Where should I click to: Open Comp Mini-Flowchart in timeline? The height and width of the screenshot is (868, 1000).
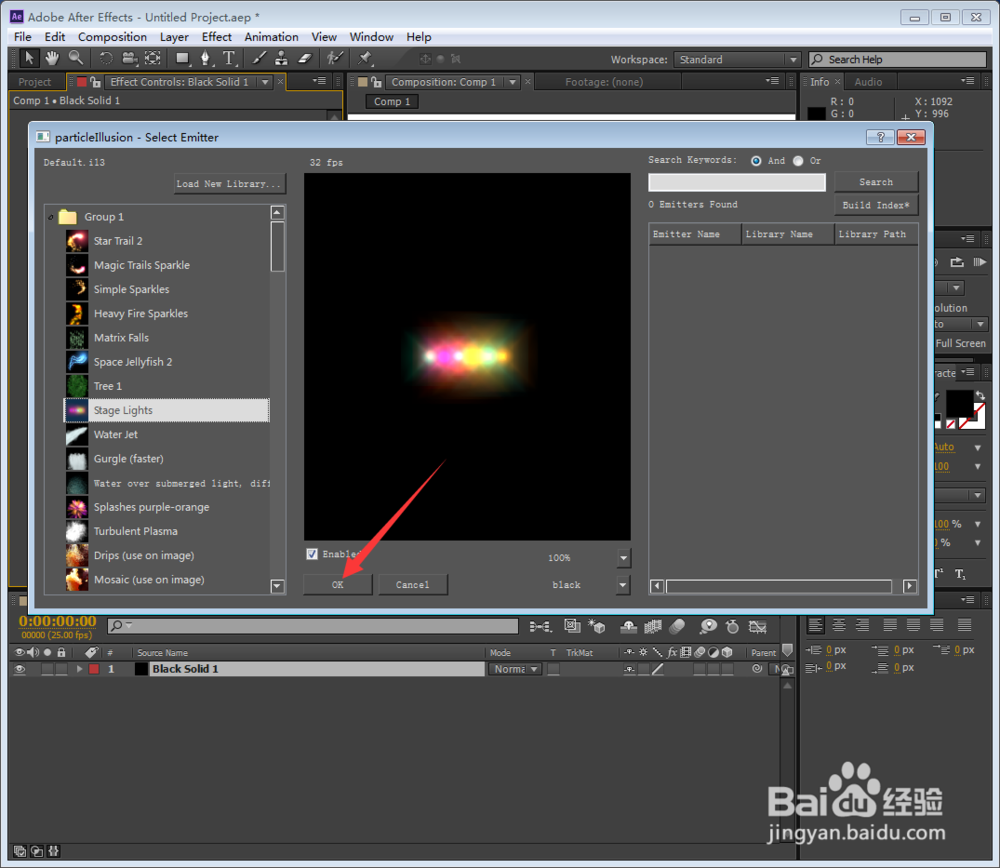(x=540, y=627)
